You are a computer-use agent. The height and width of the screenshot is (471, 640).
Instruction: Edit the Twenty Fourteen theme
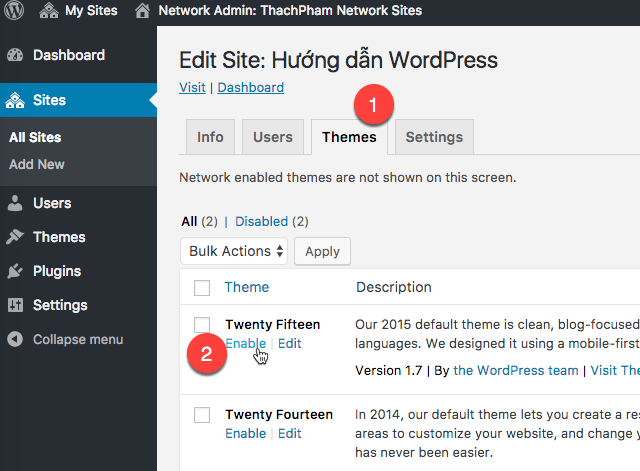point(289,433)
